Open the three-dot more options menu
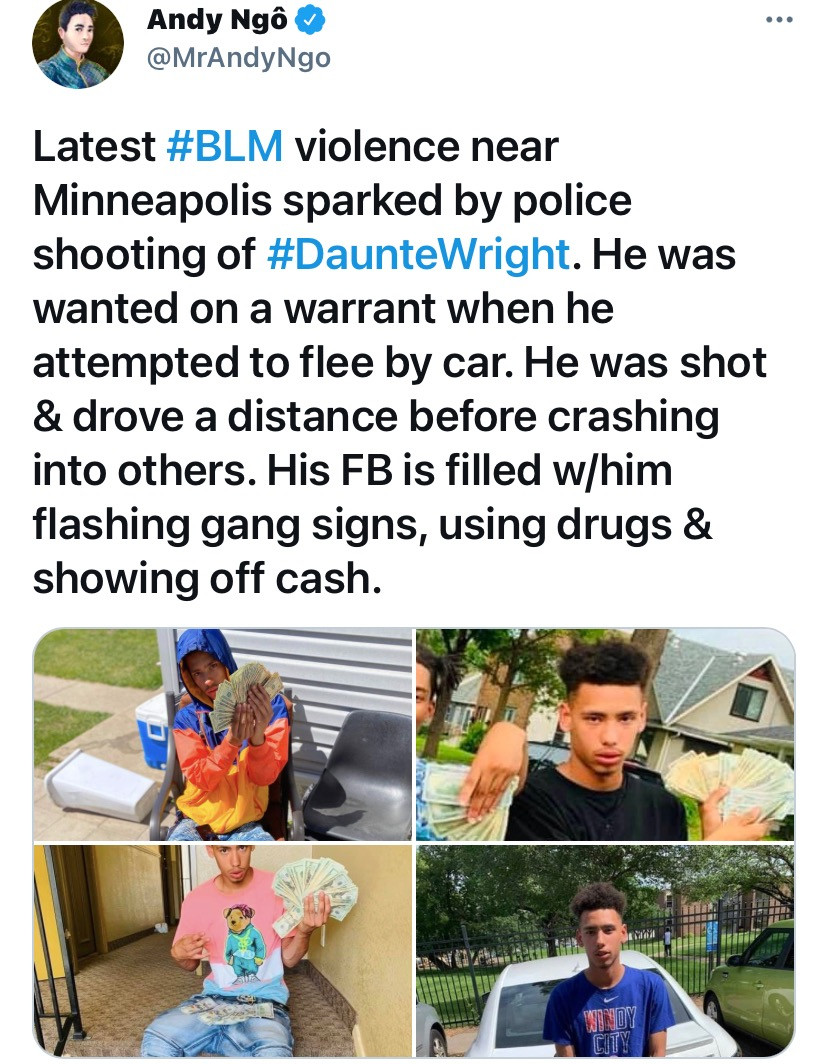Image resolution: width=828 pixels, height=1064 pixels. point(779,20)
